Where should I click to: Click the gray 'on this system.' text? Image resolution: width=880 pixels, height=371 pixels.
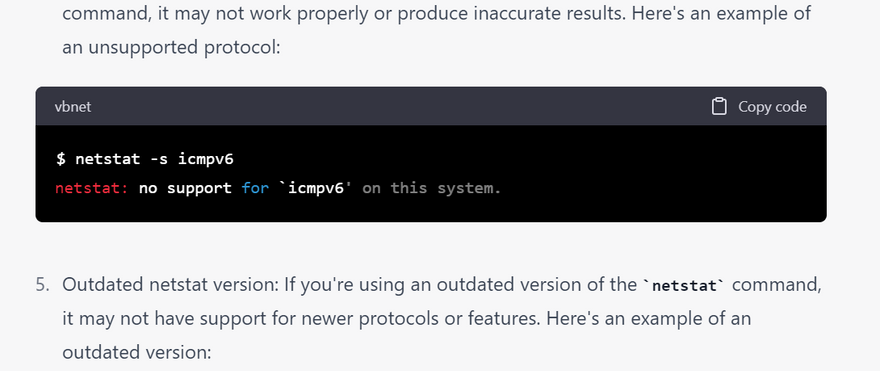[x=432, y=188]
